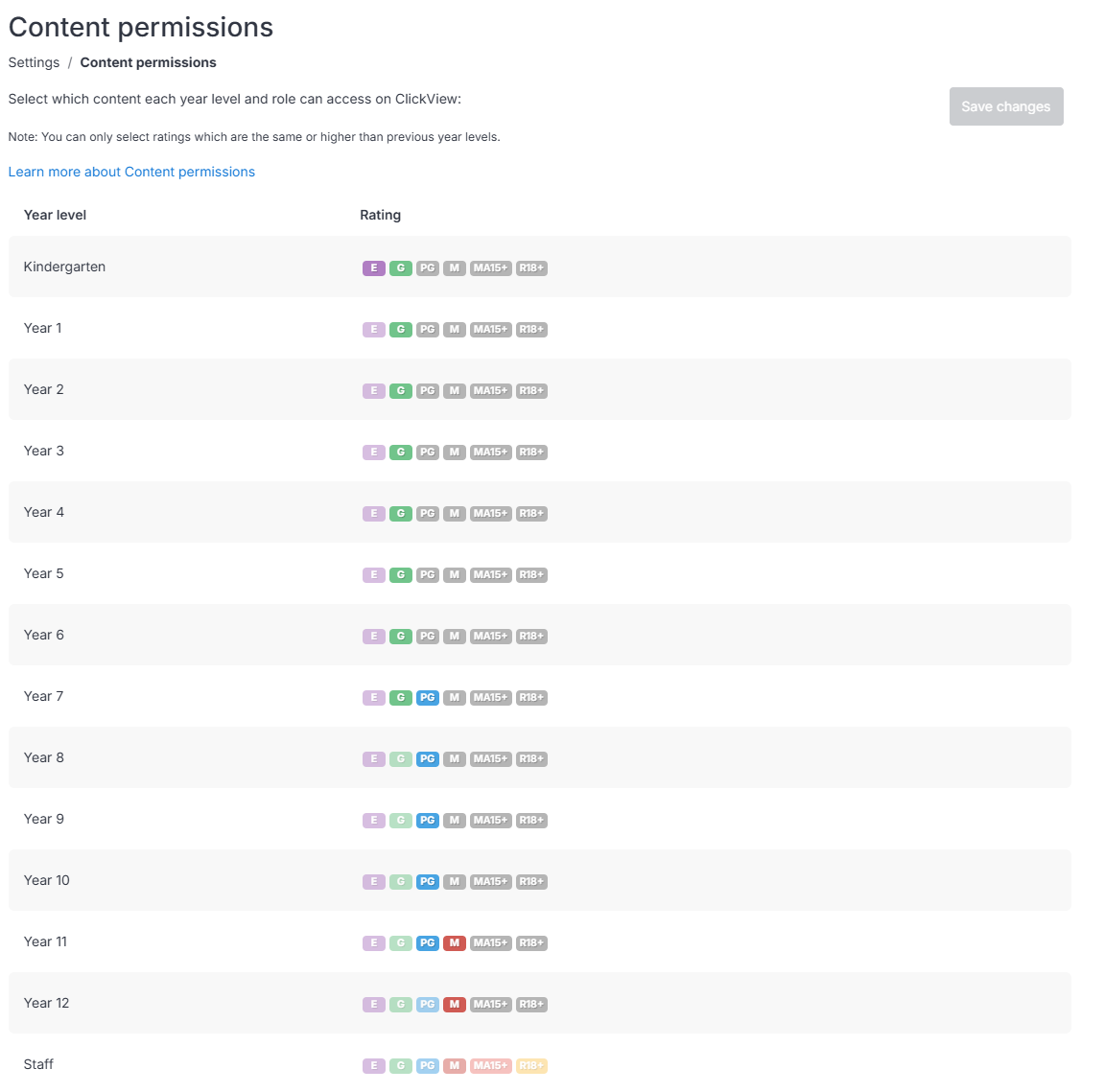The height and width of the screenshot is (1092, 1104).
Task: Select PG rating badge in Year 1 row
Action: (x=428, y=329)
